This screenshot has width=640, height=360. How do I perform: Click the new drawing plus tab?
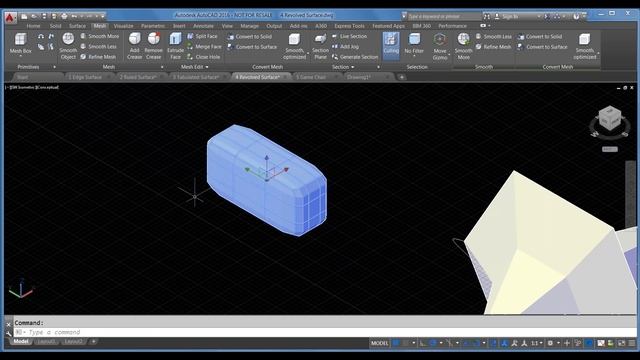coord(402,77)
